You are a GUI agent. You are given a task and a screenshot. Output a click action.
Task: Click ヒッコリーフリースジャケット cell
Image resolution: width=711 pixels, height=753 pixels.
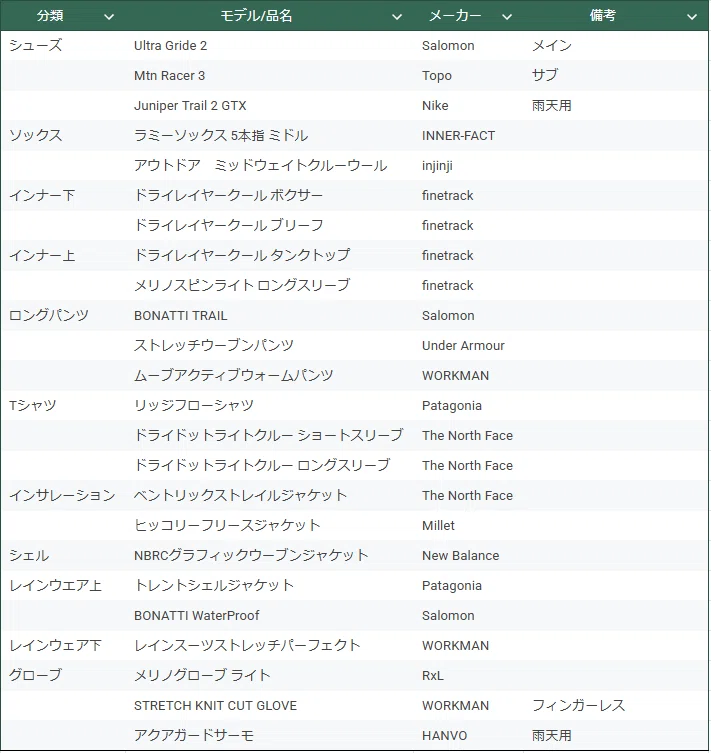coord(227,525)
